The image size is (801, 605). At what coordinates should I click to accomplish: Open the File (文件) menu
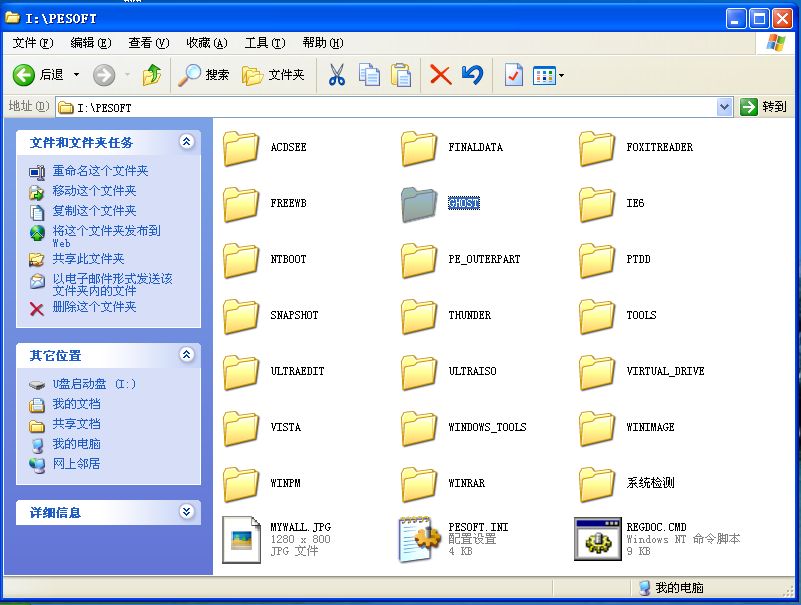[33, 43]
